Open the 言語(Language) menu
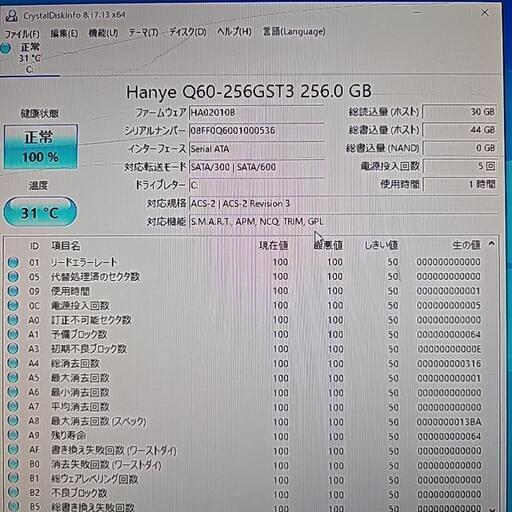 [294, 32]
